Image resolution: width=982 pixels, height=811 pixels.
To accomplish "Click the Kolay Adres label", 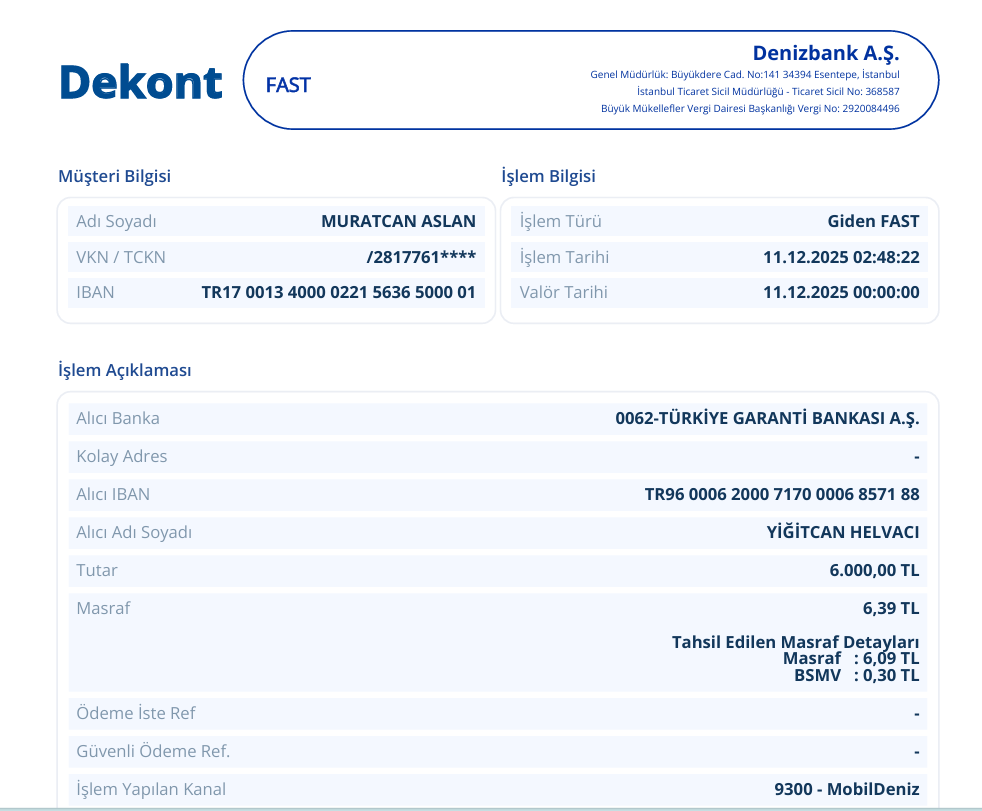I will 121,457.
